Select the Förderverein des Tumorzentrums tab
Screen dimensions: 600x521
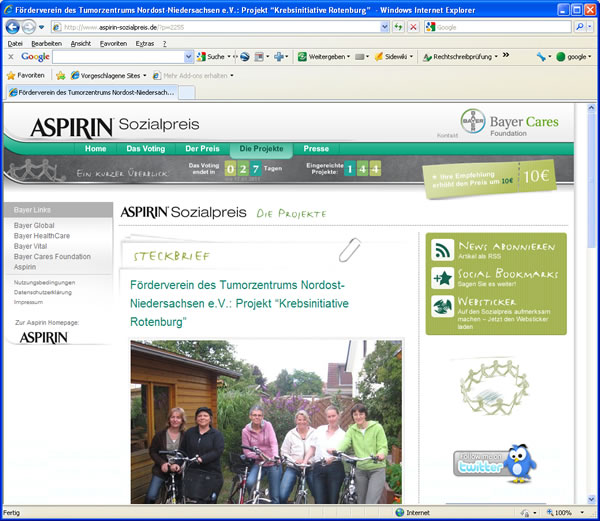tap(92, 92)
